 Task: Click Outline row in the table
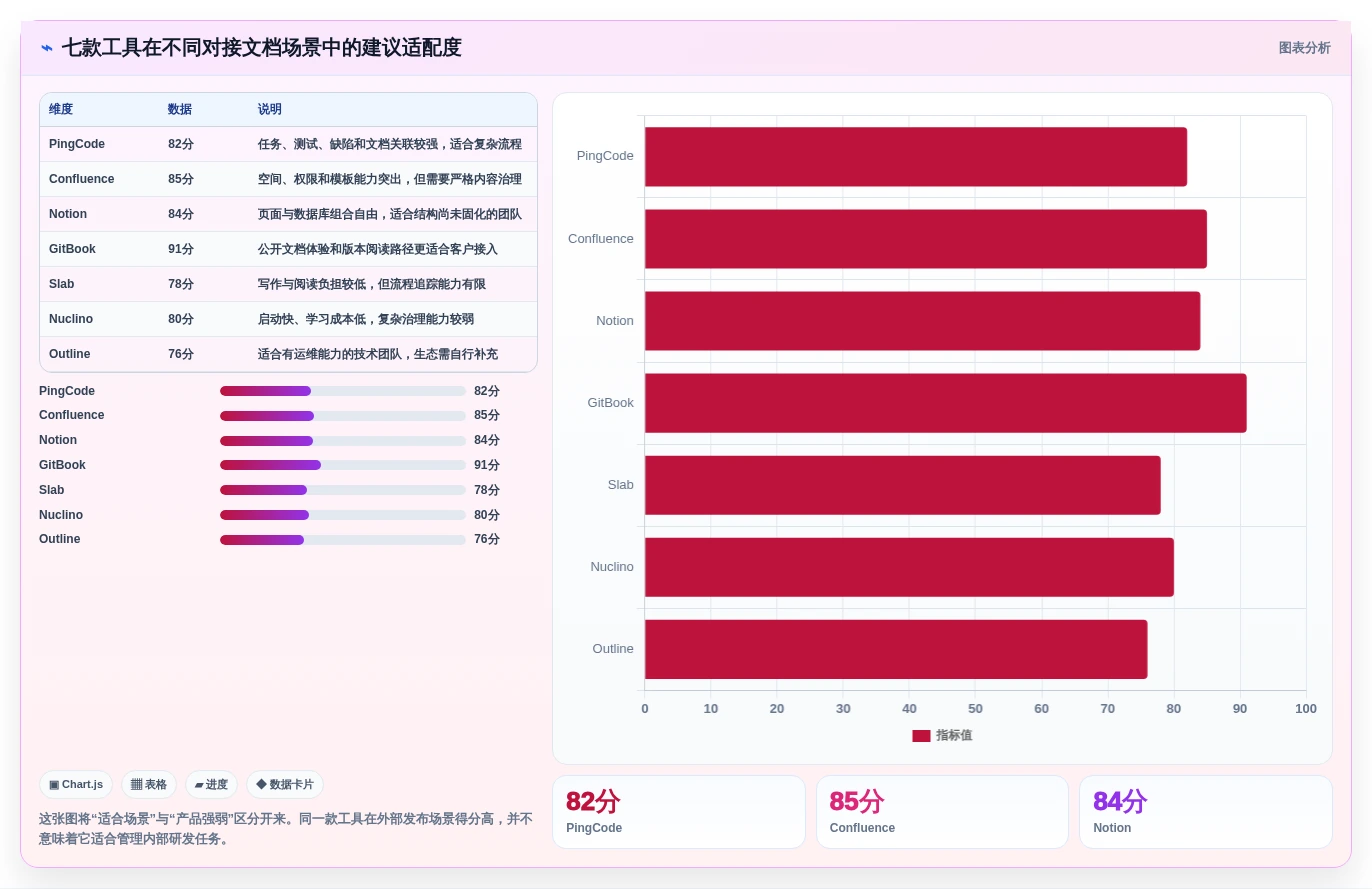[288, 354]
